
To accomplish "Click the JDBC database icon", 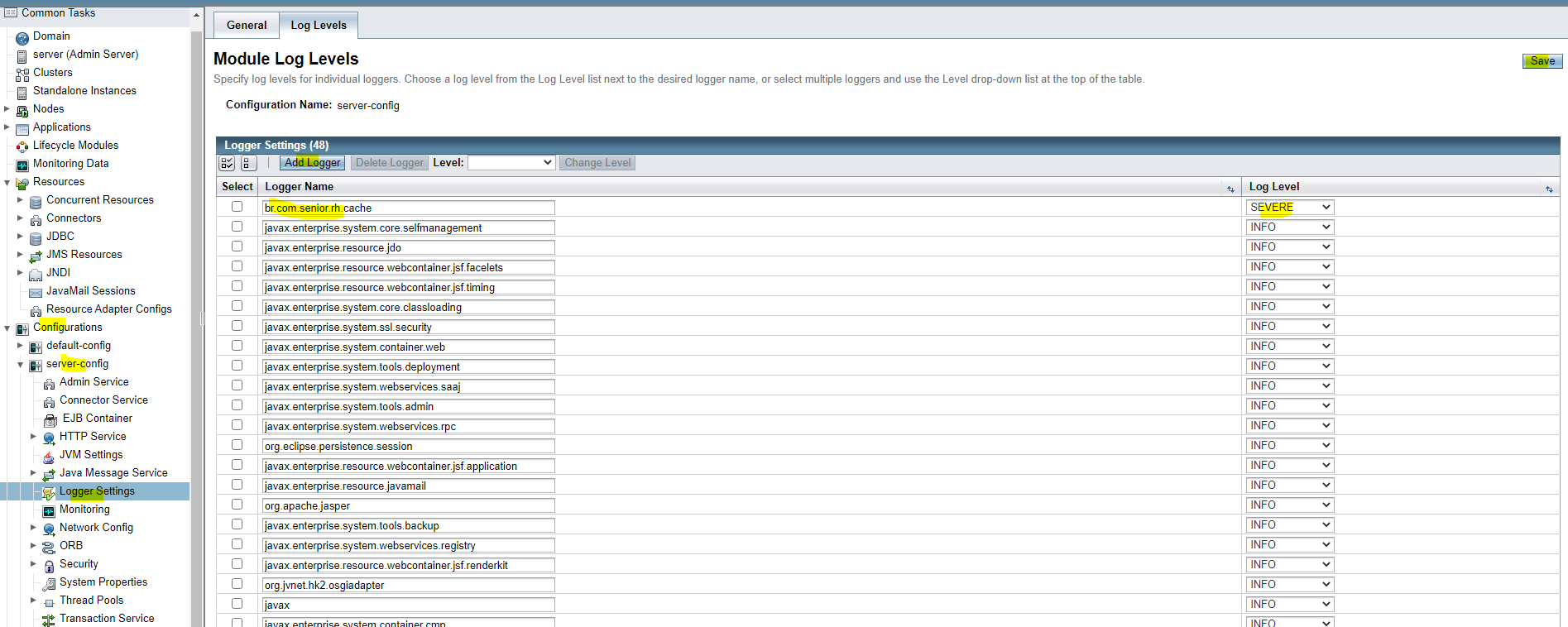I will coord(36,237).
